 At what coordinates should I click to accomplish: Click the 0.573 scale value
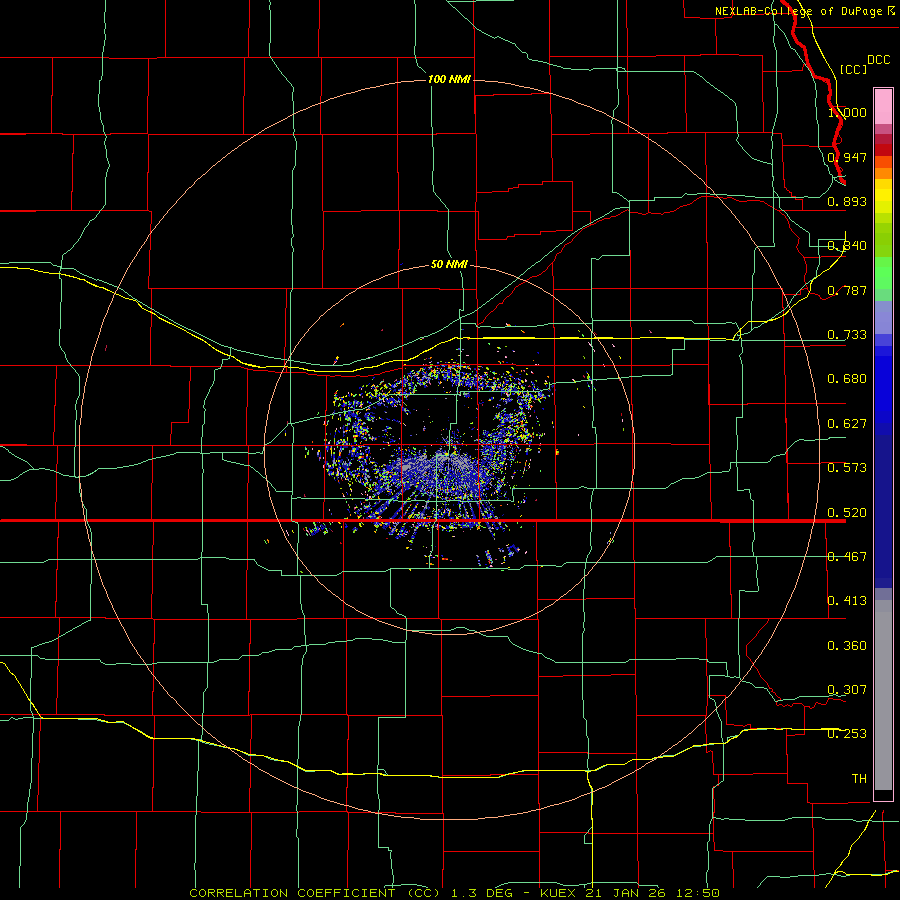847,468
